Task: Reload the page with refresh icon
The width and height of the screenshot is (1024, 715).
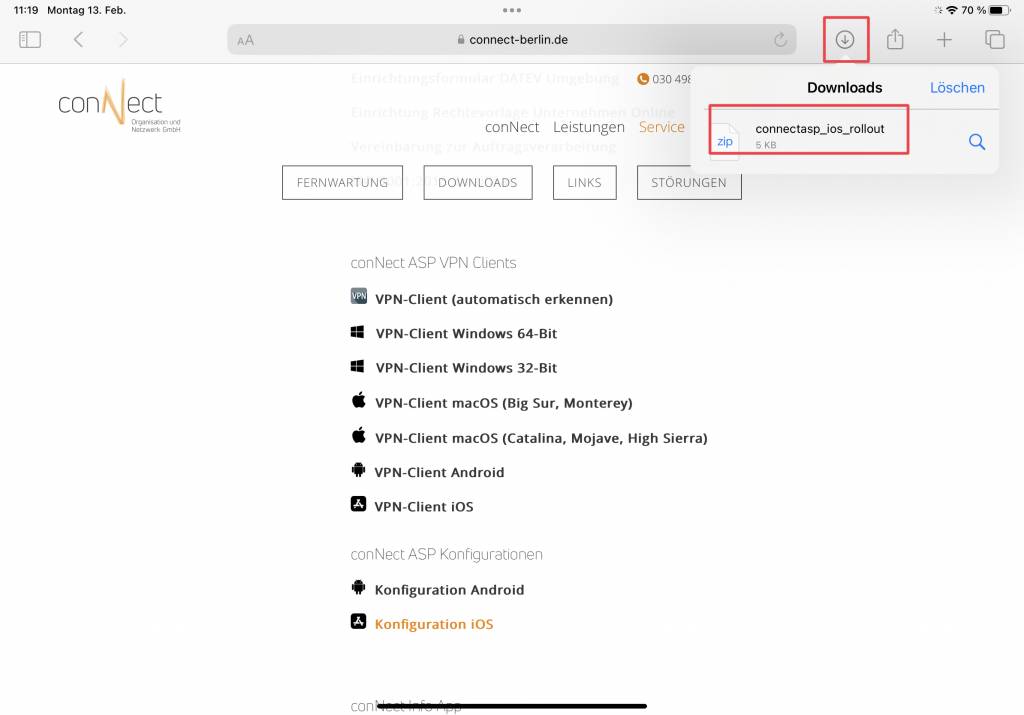Action: (x=780, y=40)
